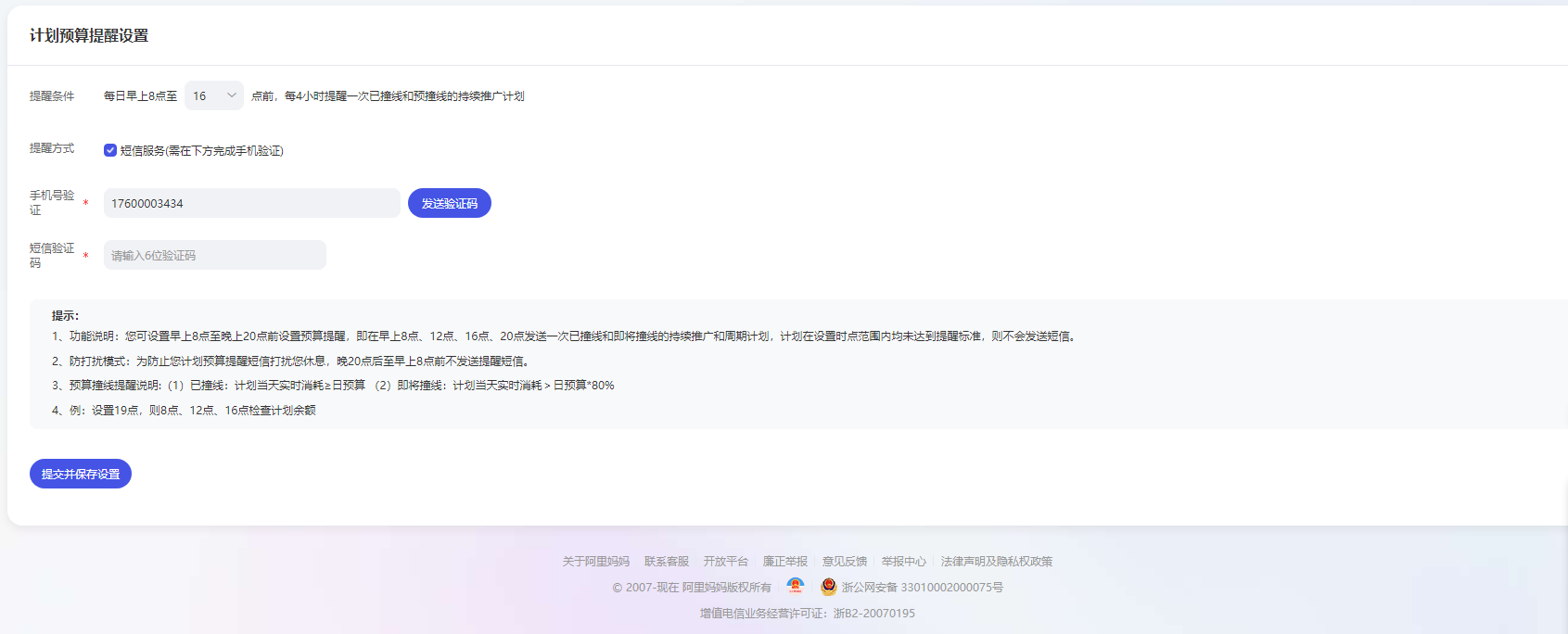Visit the 举报中心 footer link
This screenshot has width=1568, height=634.
[x=903, y=562]
